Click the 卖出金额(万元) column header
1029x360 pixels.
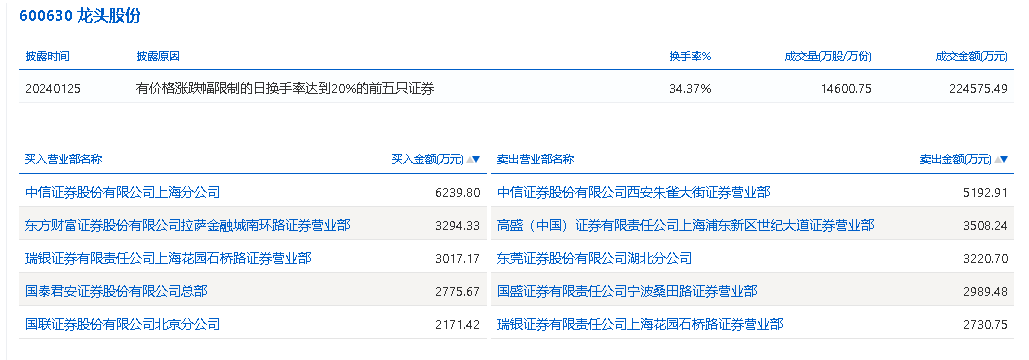tap(956, 159)
